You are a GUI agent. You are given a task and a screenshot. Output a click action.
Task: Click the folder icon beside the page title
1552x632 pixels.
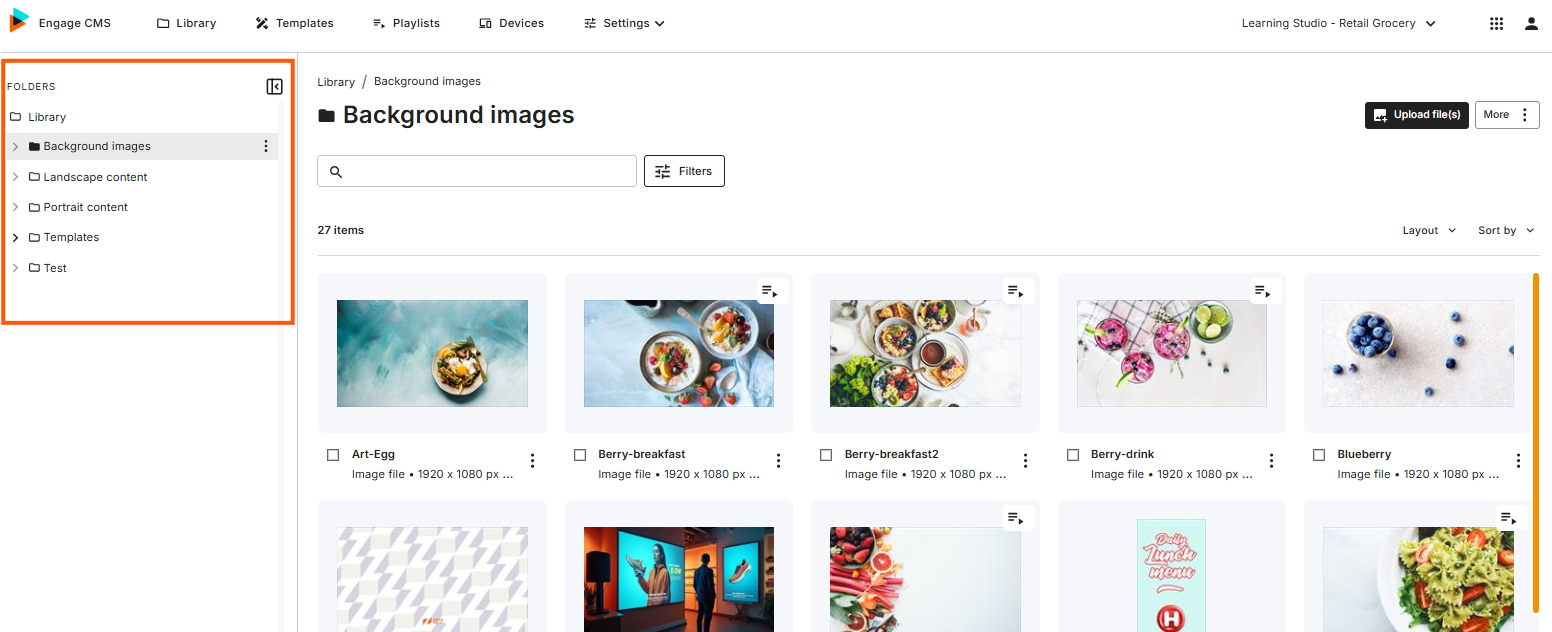pos(326,116)
